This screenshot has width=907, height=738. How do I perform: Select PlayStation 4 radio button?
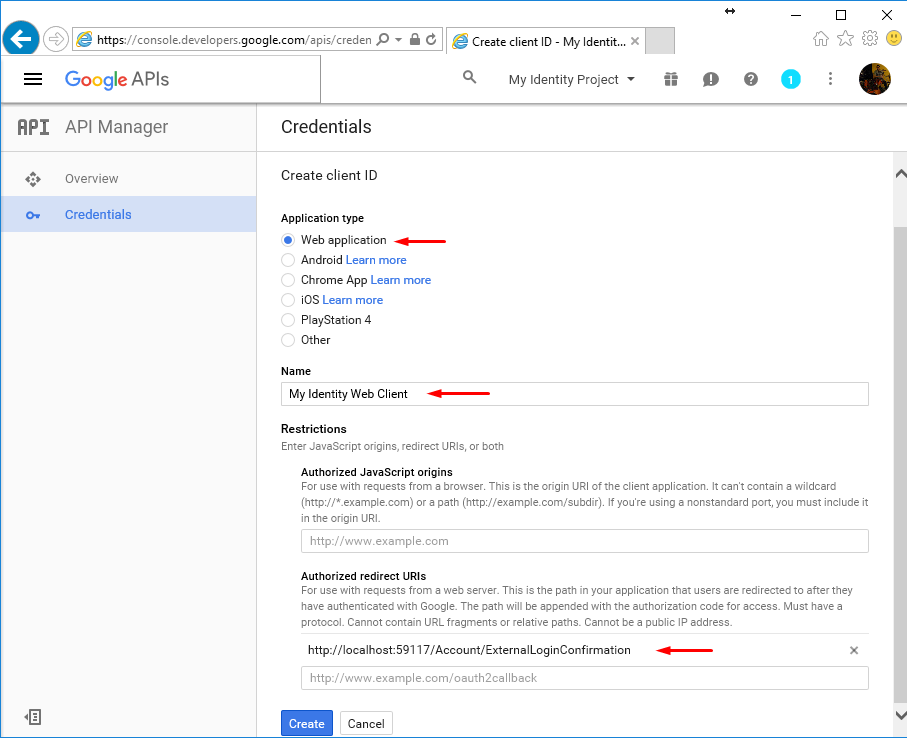288,320
